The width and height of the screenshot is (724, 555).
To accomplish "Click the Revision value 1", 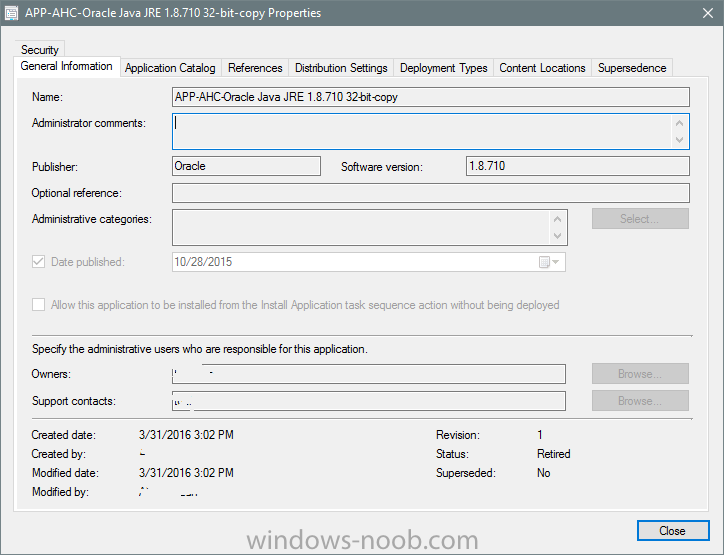I will [540, 435].
